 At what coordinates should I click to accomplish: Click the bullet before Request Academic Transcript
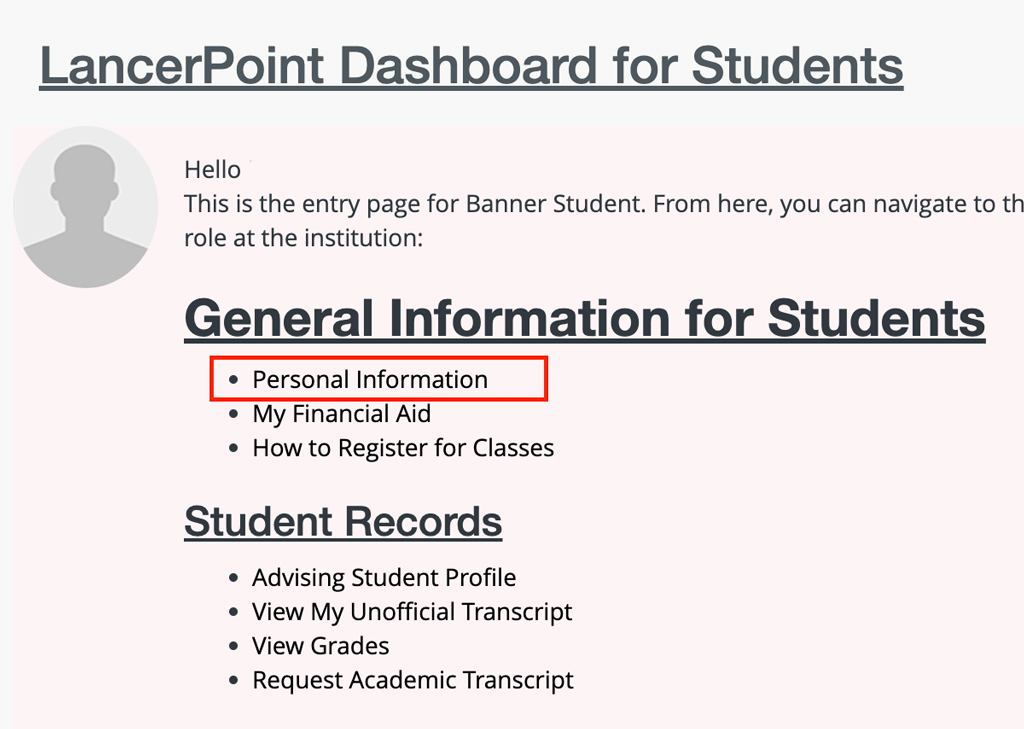(234, 681)
